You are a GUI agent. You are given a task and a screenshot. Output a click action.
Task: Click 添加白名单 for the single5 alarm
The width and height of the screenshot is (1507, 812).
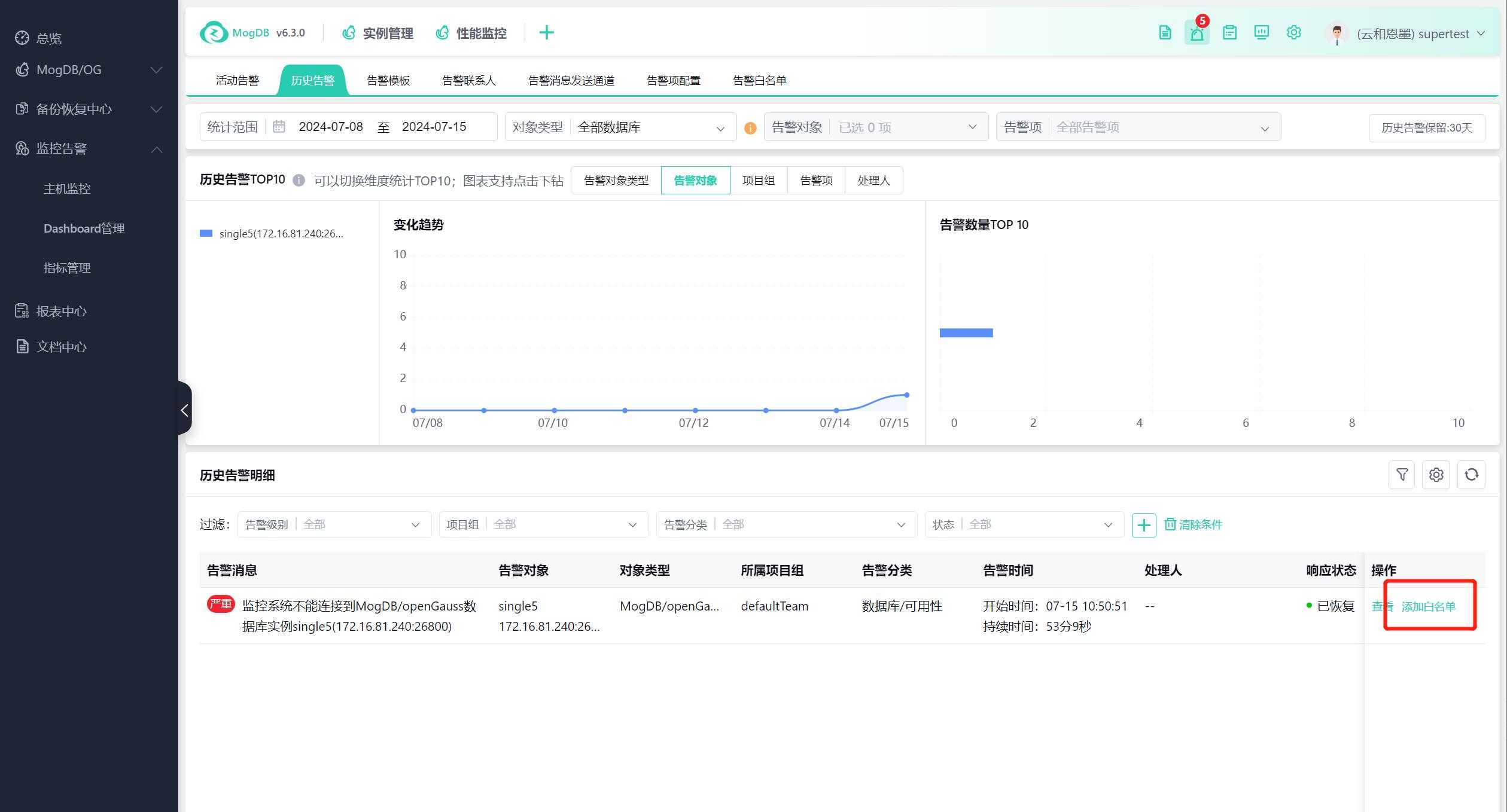click(x=1429, y=606)
